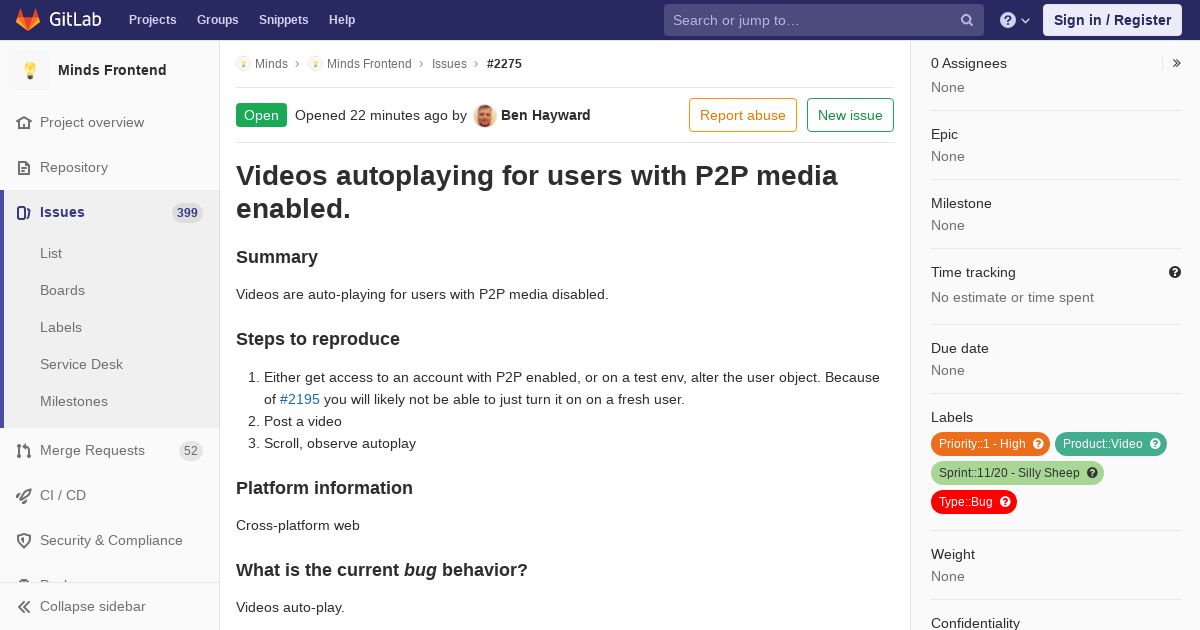Click help icon on Type::Bug label
Image resolution: width=1200 pixels, height=630 pixels.
click(x=1005, y=502)
